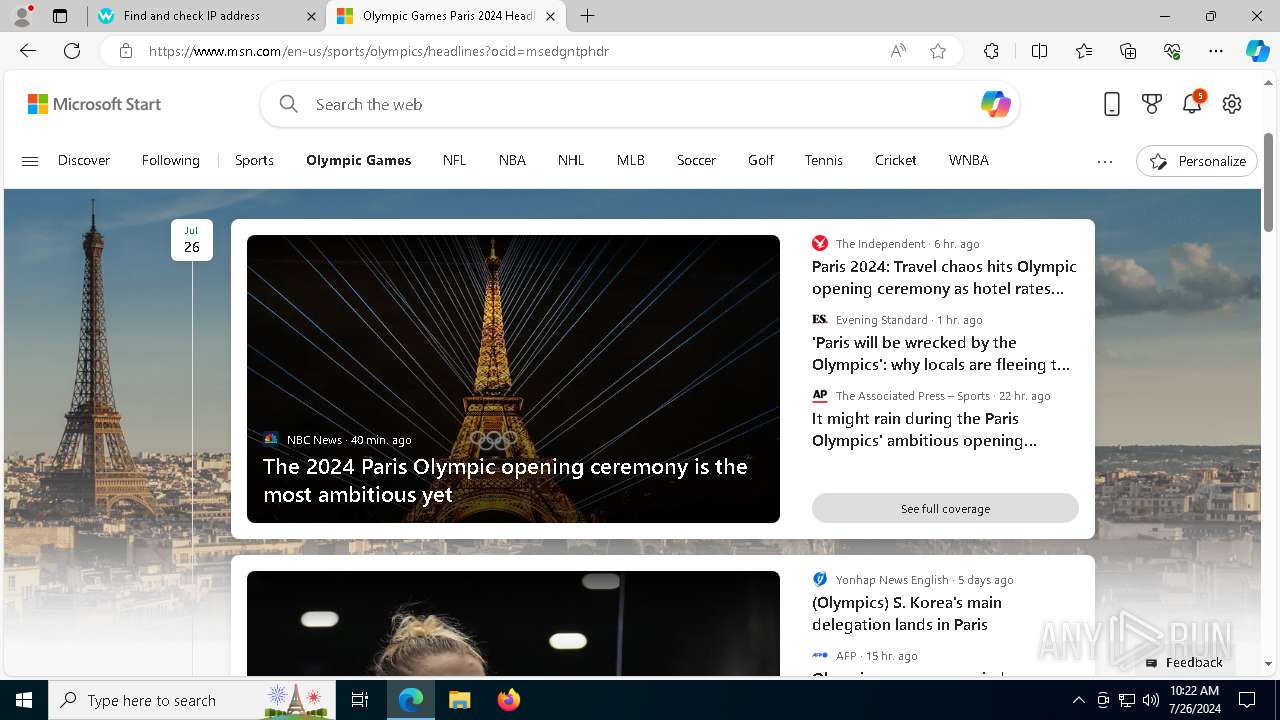The width and height of the screenshot is (1280, 720).
Task: Open the Microsoft Rewards trophy icon
Action: tap(1152, 104)
